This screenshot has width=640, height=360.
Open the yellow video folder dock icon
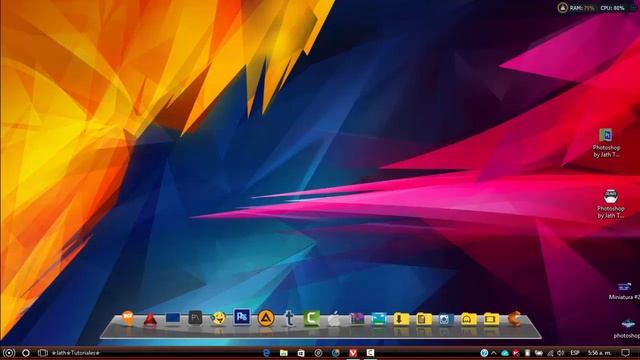click(491, 319)
